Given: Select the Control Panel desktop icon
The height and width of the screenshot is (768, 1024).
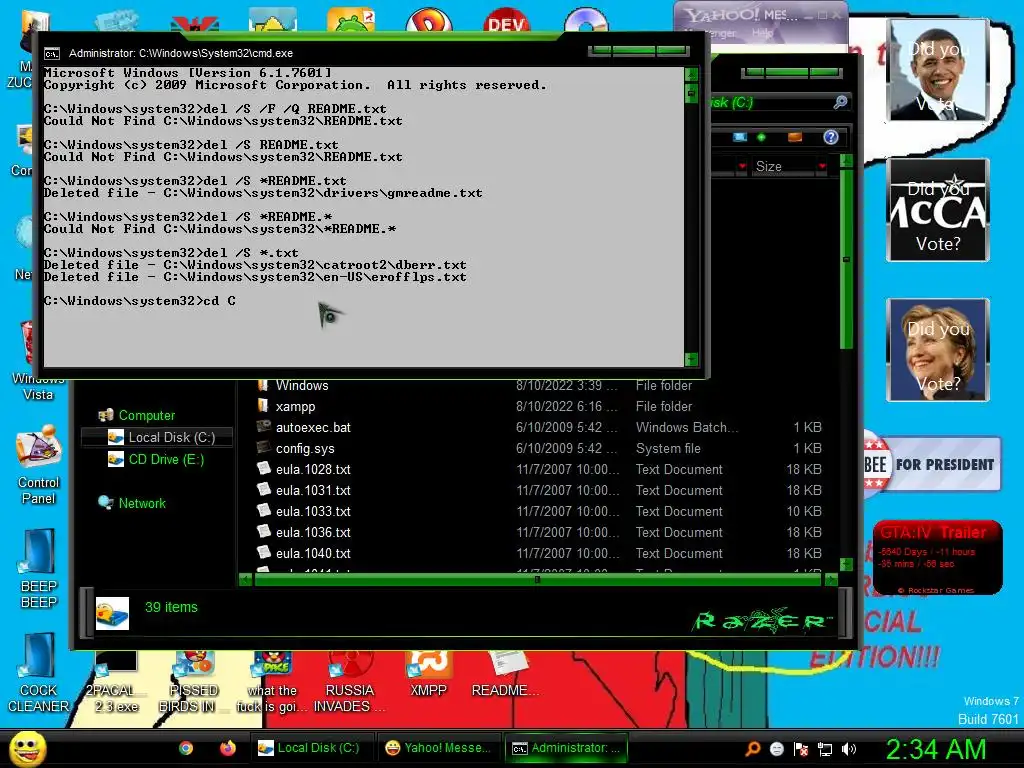Looking at the screenshot, I should [x=39, y=465].
